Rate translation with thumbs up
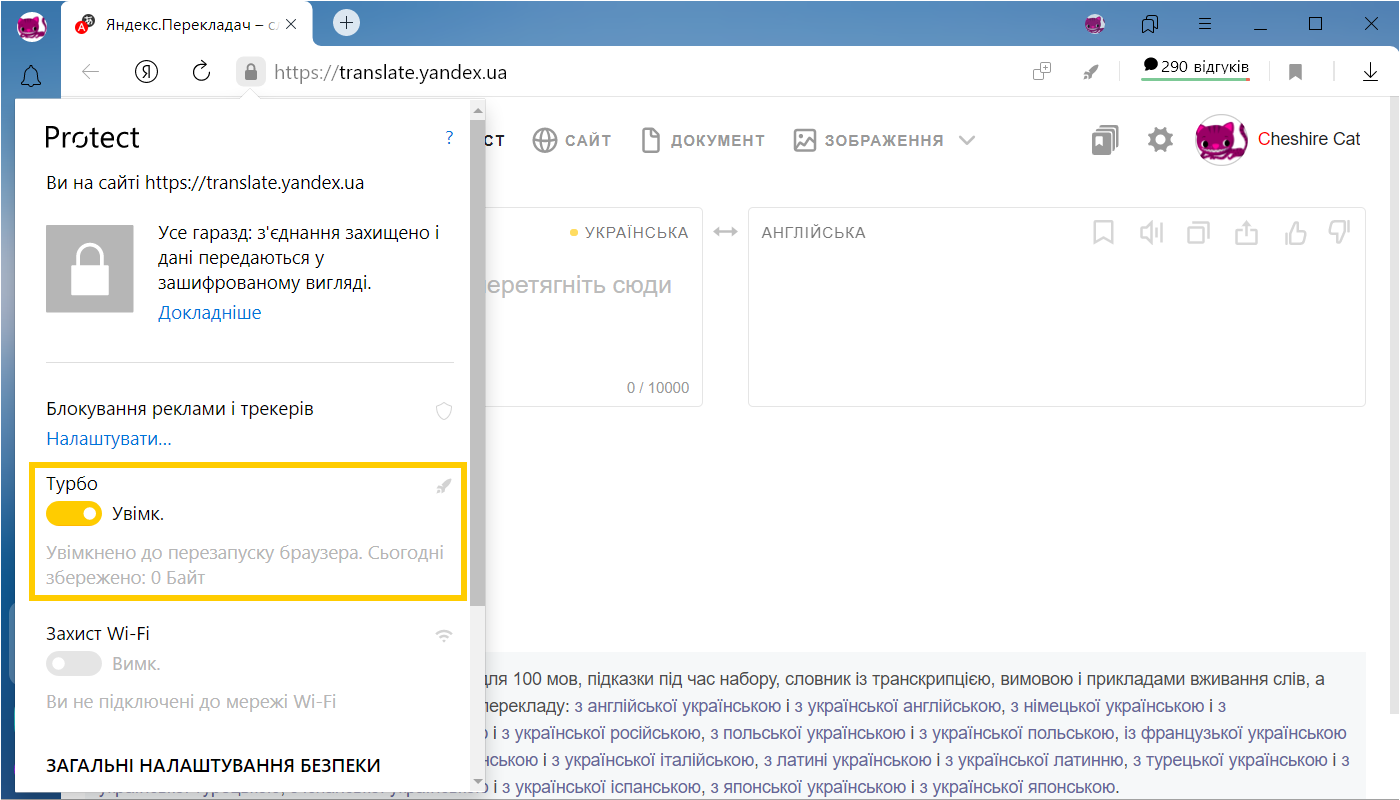Image resolution: width=1400 pixels, height=800 pixels. pyautogui.click(x=1295, y=233)
